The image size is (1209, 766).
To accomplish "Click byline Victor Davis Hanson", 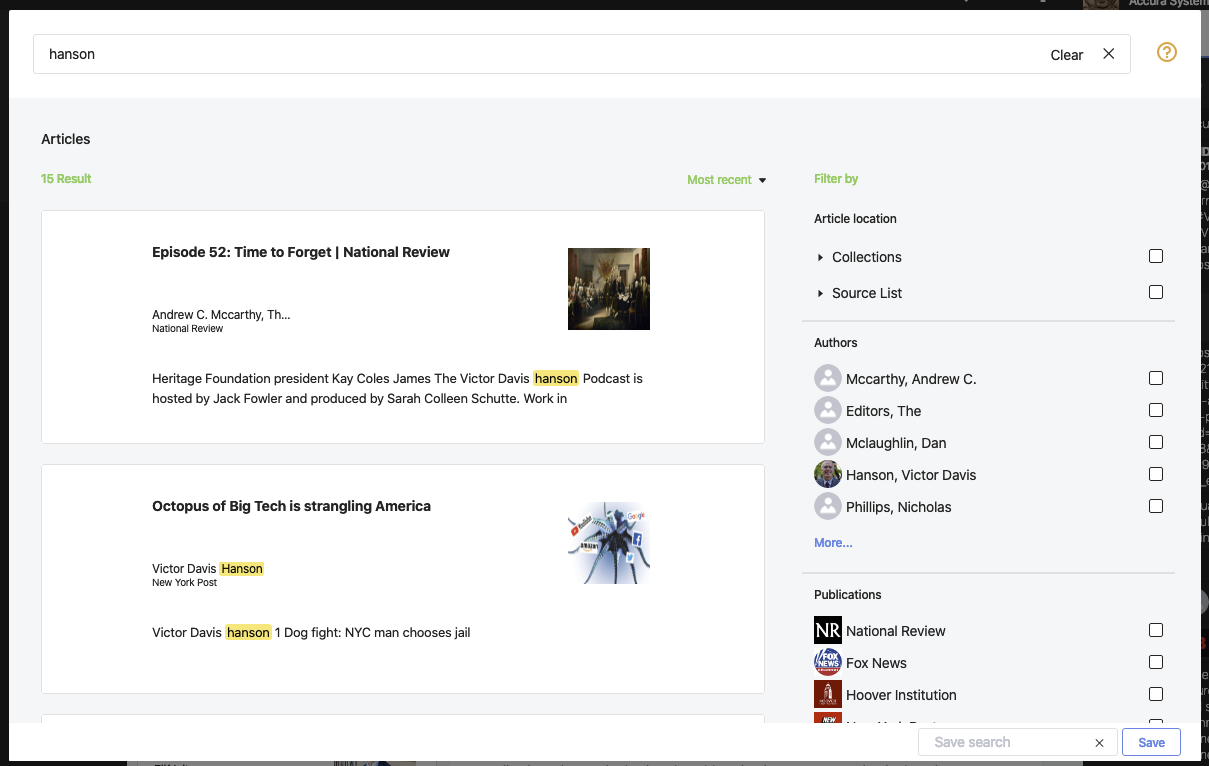I will click(208, 568).
